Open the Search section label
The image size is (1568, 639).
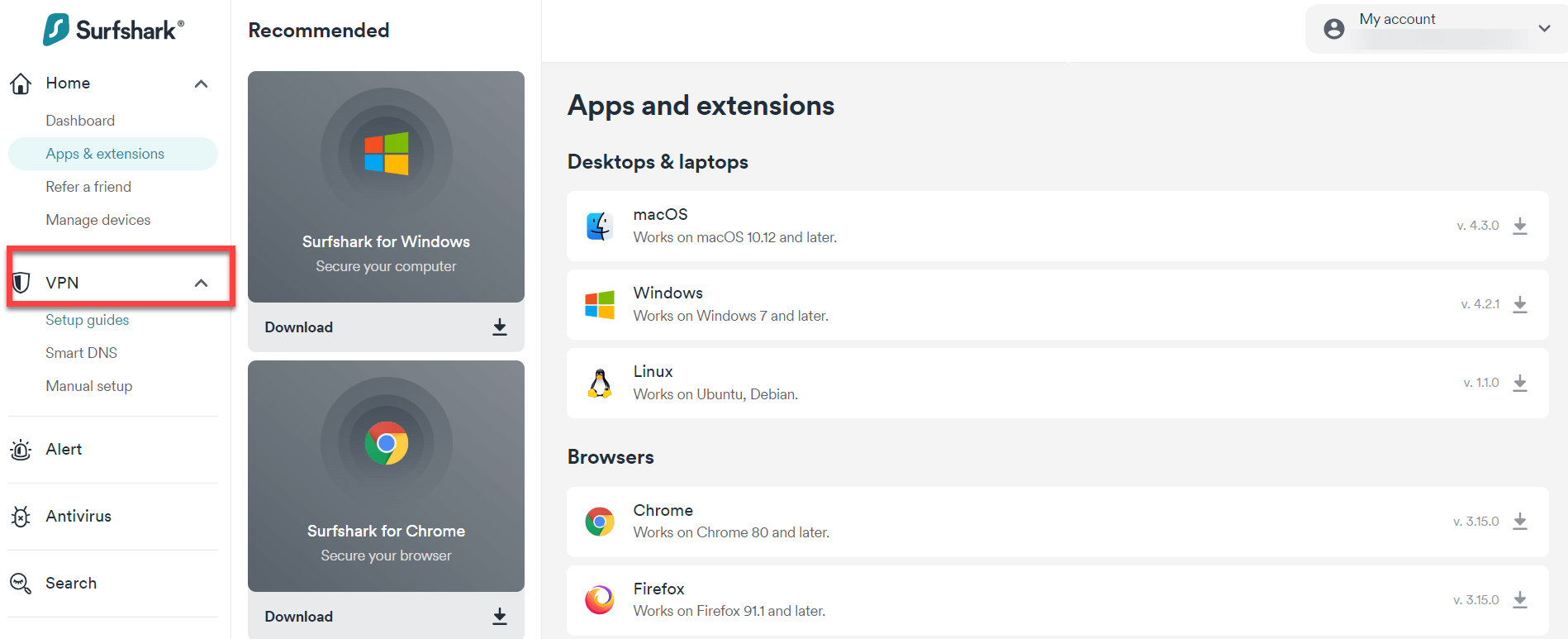(71, 583)
